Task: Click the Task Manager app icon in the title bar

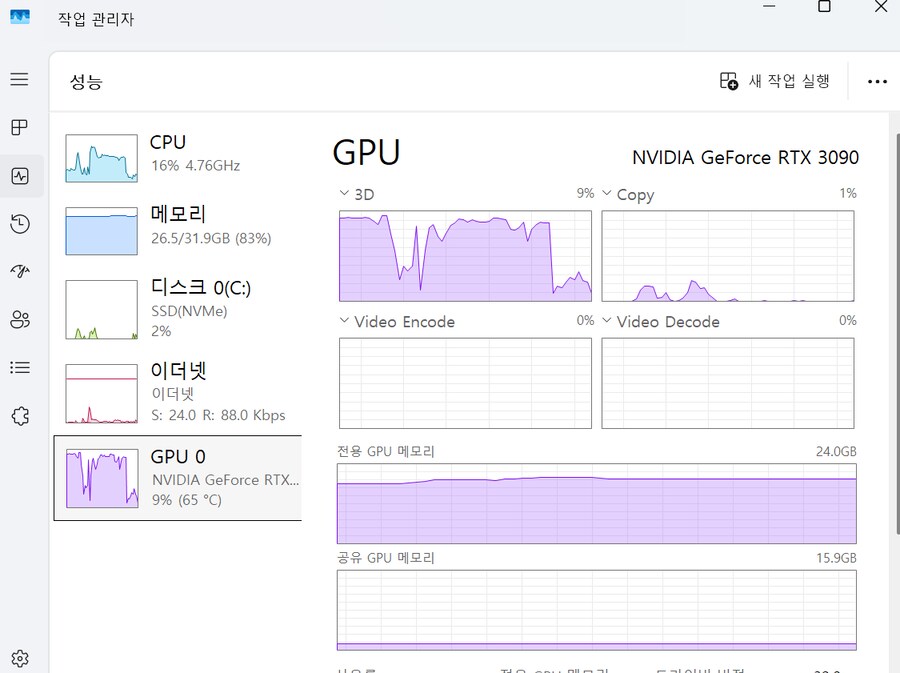Action: (20, 16)
